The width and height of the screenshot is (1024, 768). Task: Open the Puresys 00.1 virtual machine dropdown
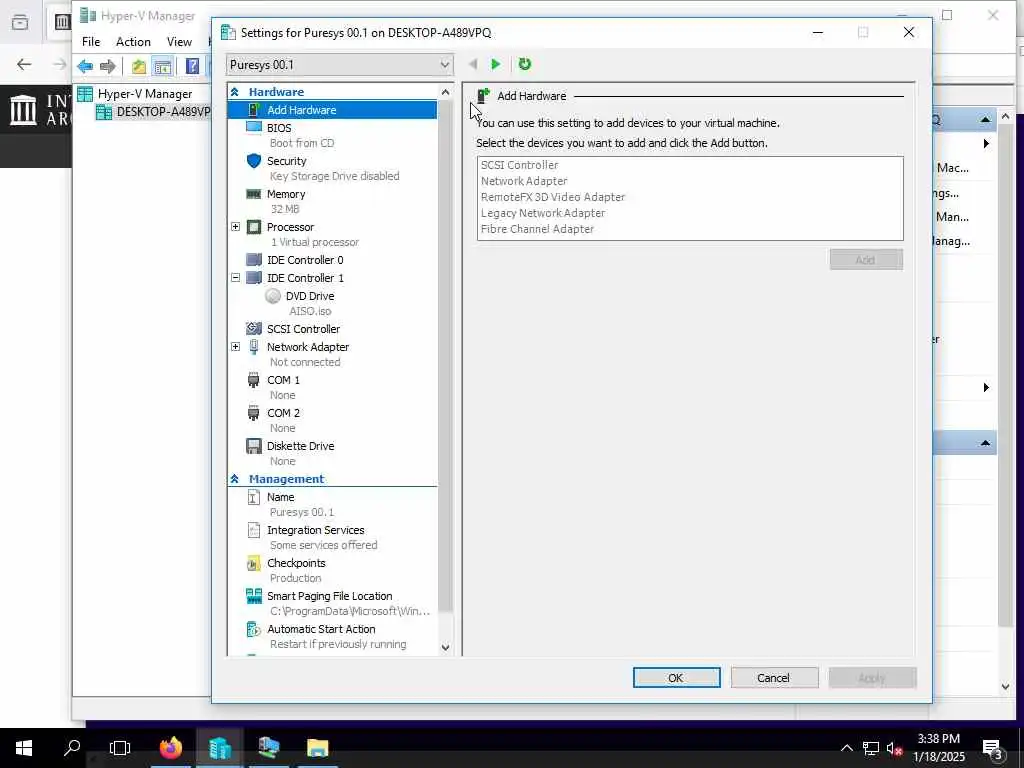340,65
